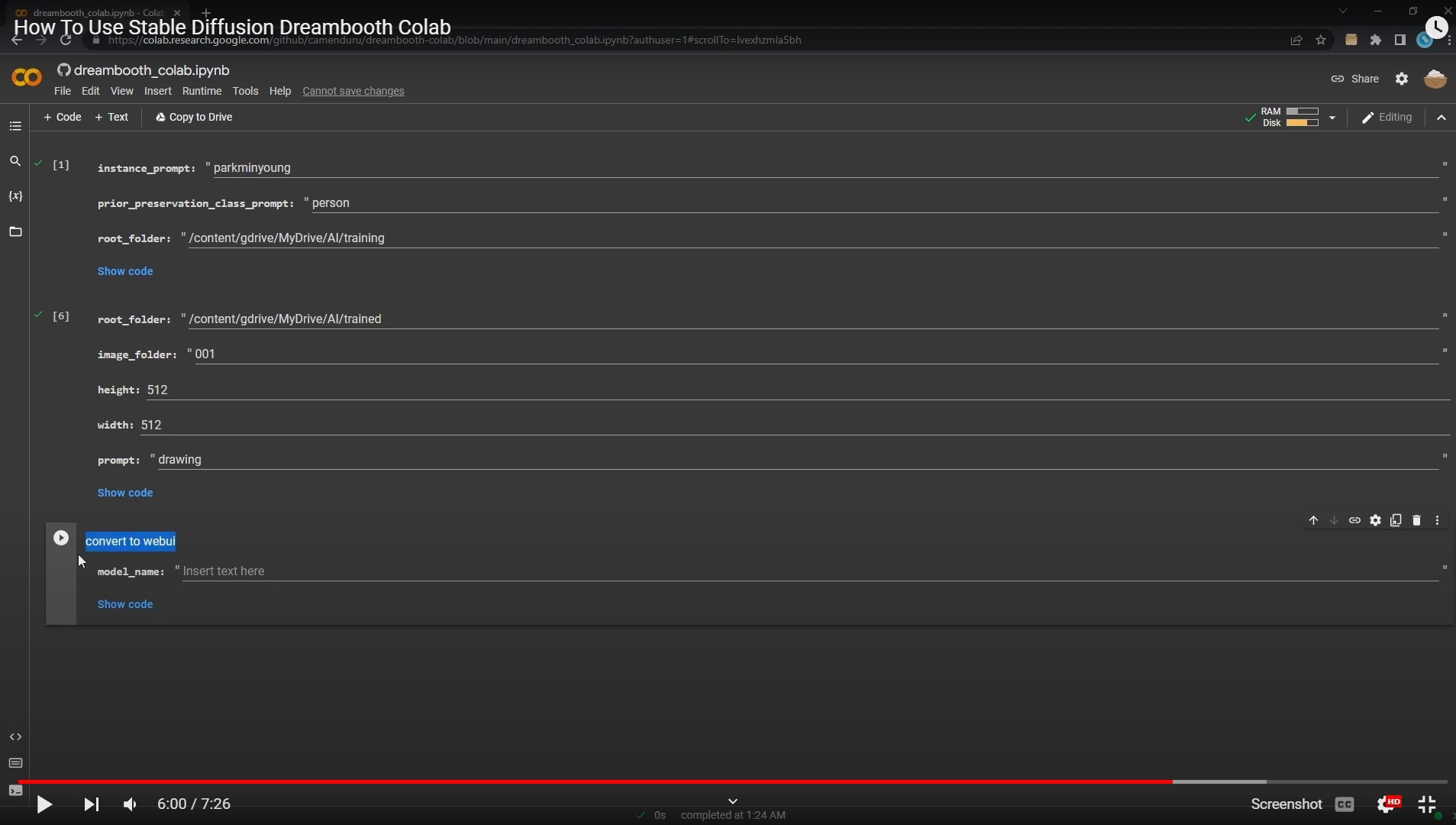Open YouTube player settings gear

pyautogui.click(x=1388, y=804)
